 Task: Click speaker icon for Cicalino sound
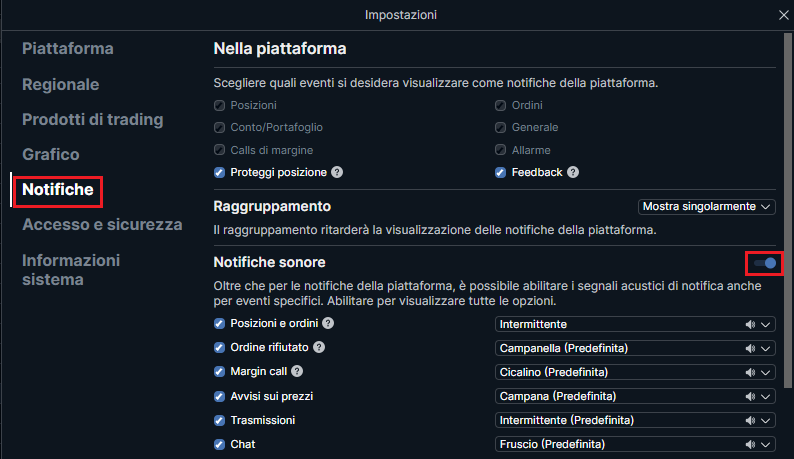click(750, 372)
